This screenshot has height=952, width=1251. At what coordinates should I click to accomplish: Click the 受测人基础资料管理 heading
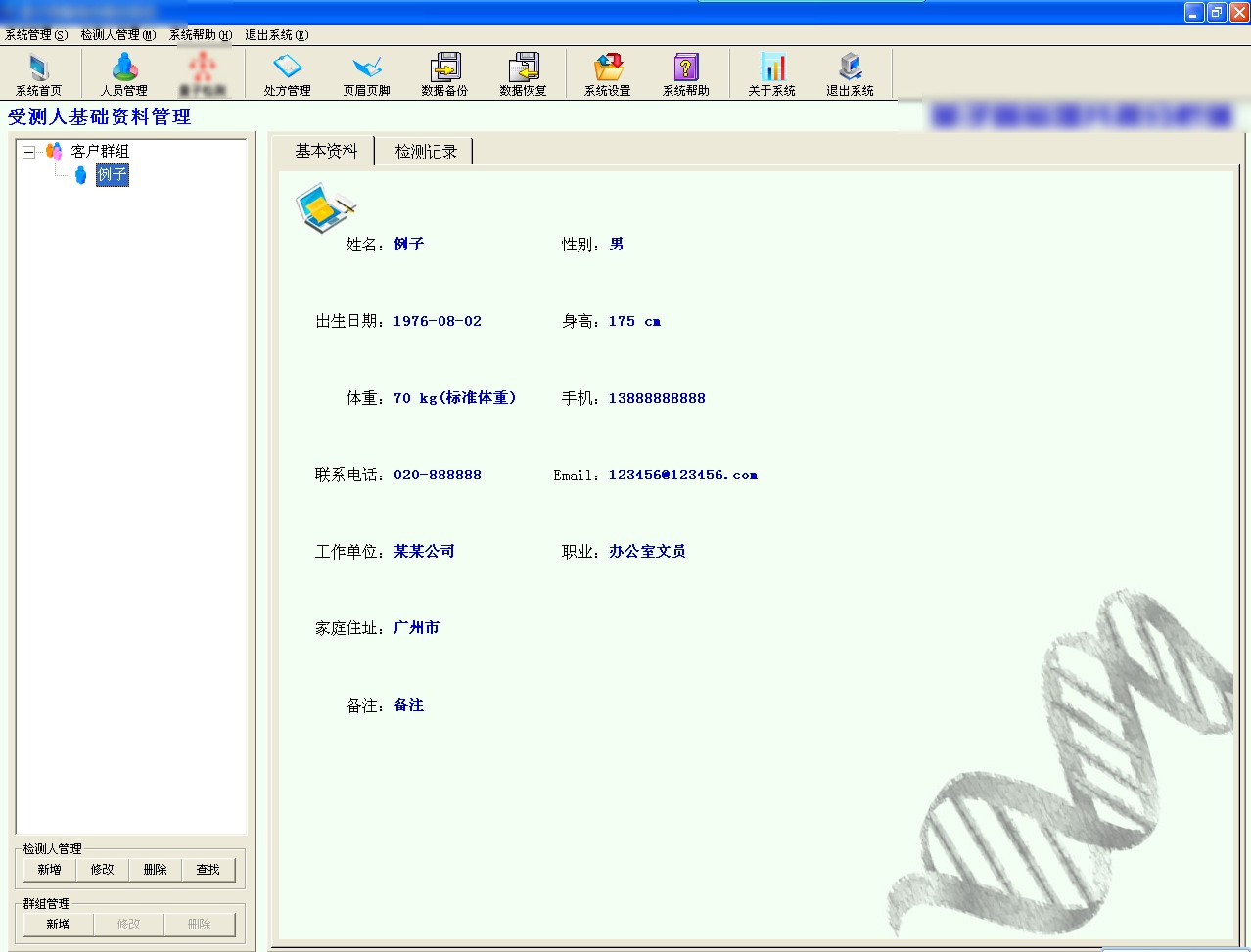click(x=100, y=116)
